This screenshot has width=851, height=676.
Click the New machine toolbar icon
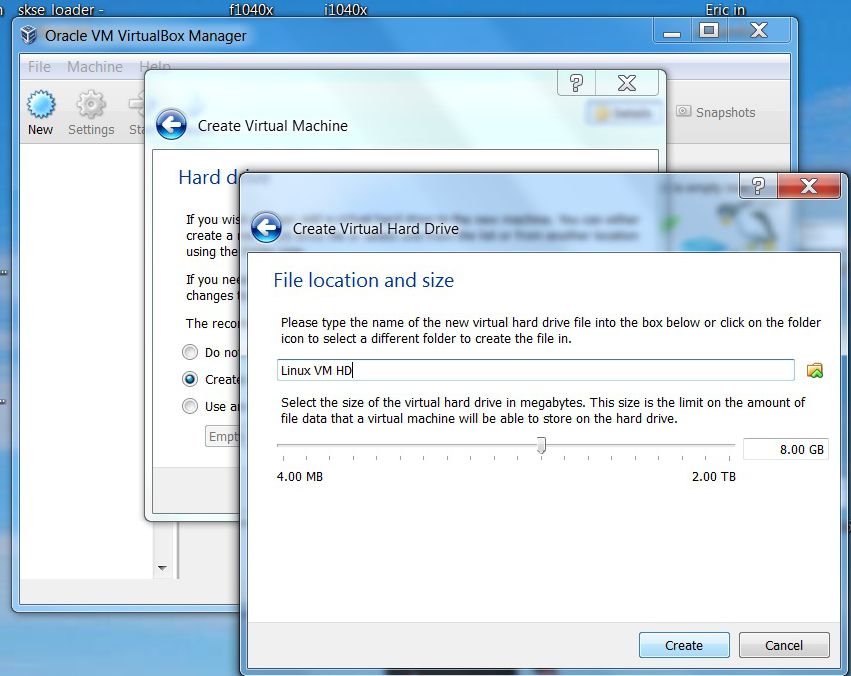click(41, 113)
